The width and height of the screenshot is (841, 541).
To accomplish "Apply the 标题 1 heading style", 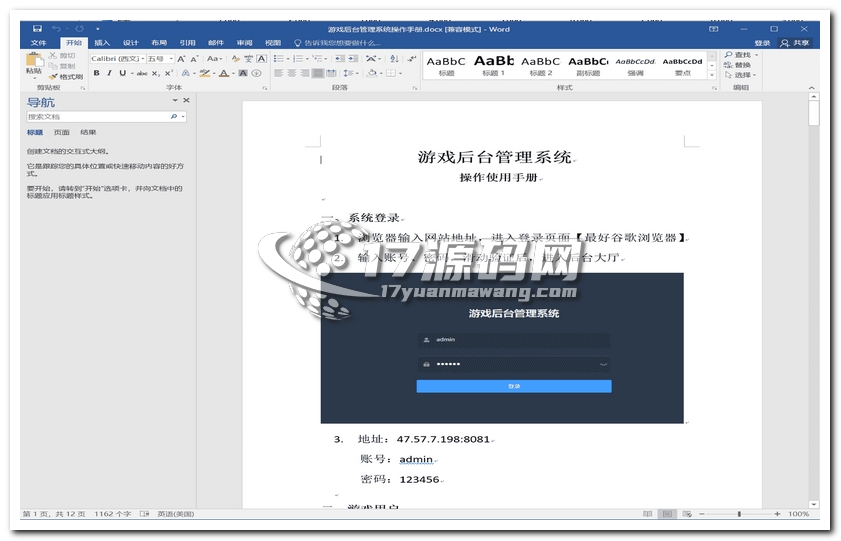I will 493,66.
